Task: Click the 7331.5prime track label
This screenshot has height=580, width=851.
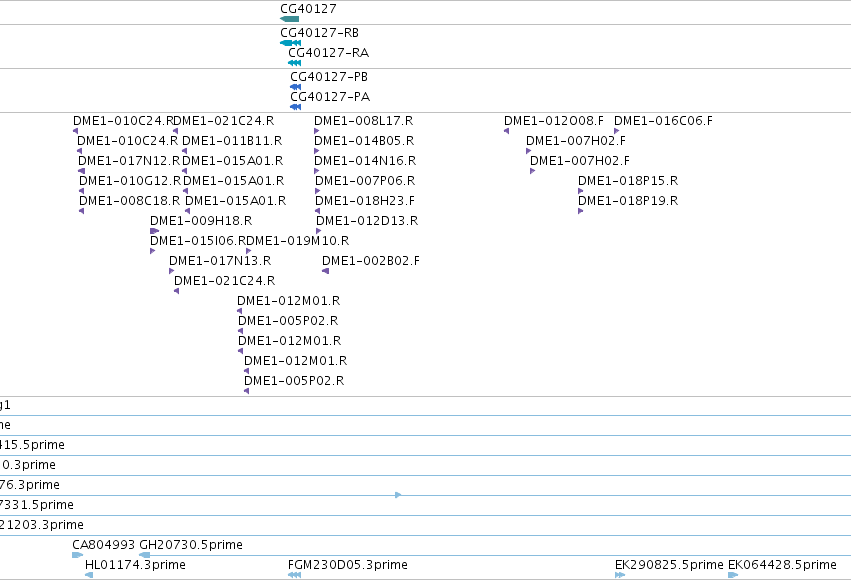Action: 37,505
